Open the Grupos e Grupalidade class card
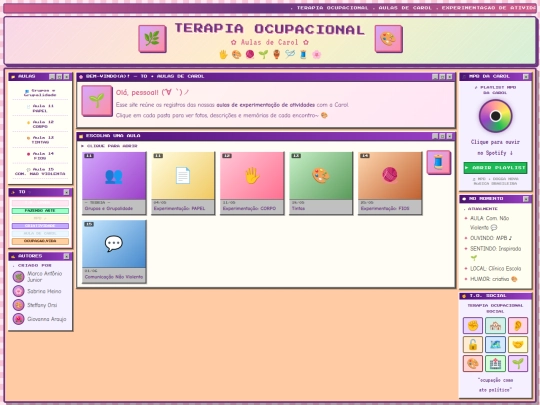This screenshot has height=405, width=540. (114, 183)
